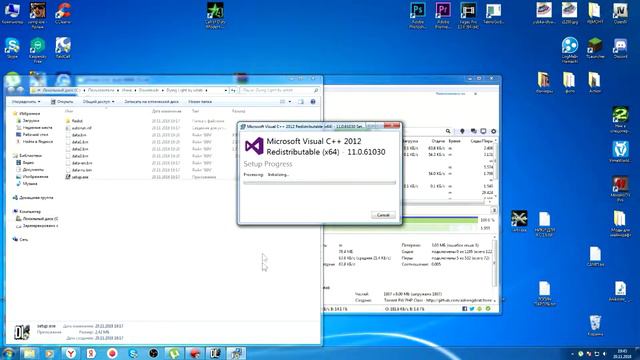Open the Упорядочить dropdown in Explorer
The height and width of the screenshot is (360, 640).
26,102
